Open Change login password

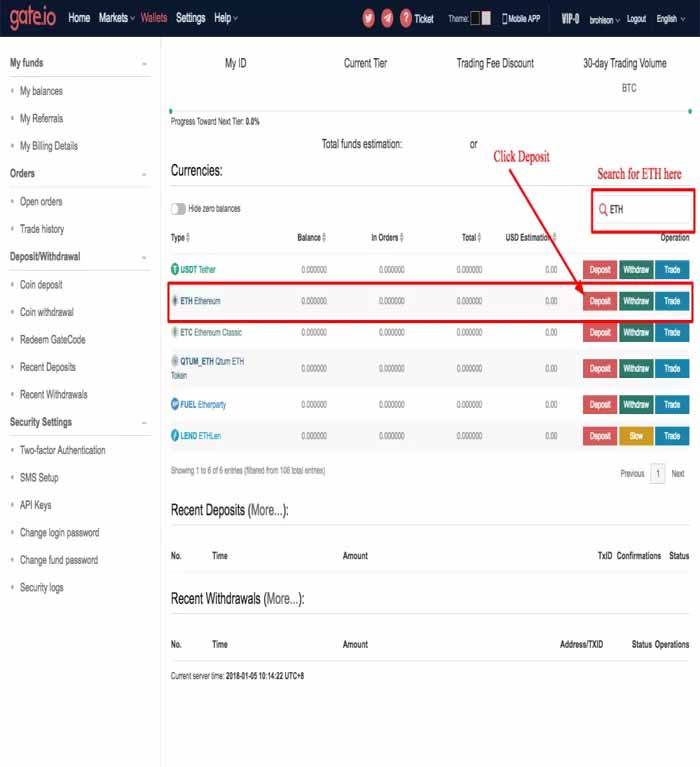[x=59, y=532]
